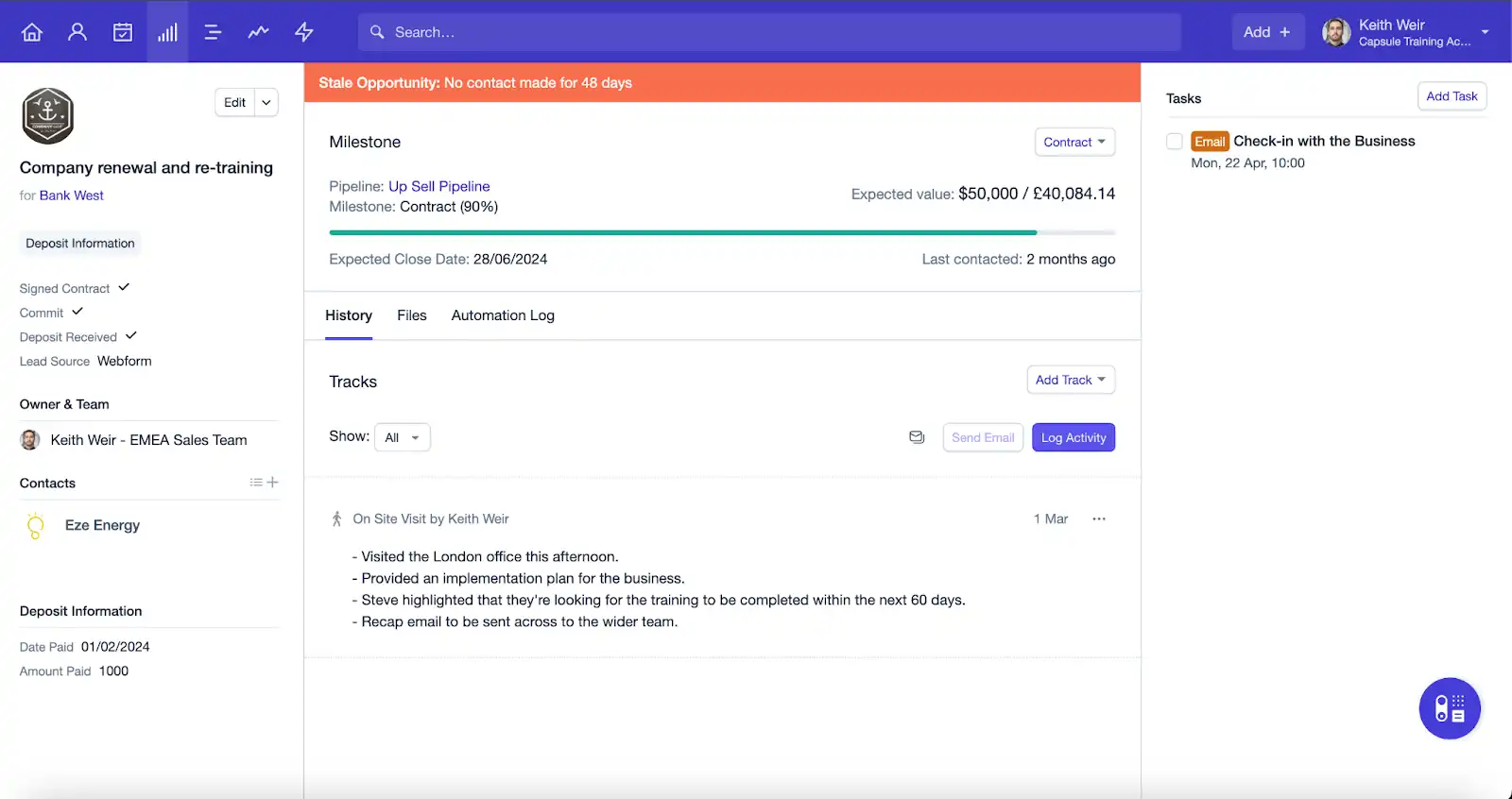Click the Eze Energy lightbulb icon
This screenshot has height=799, width=1512.
pos(36,526)
